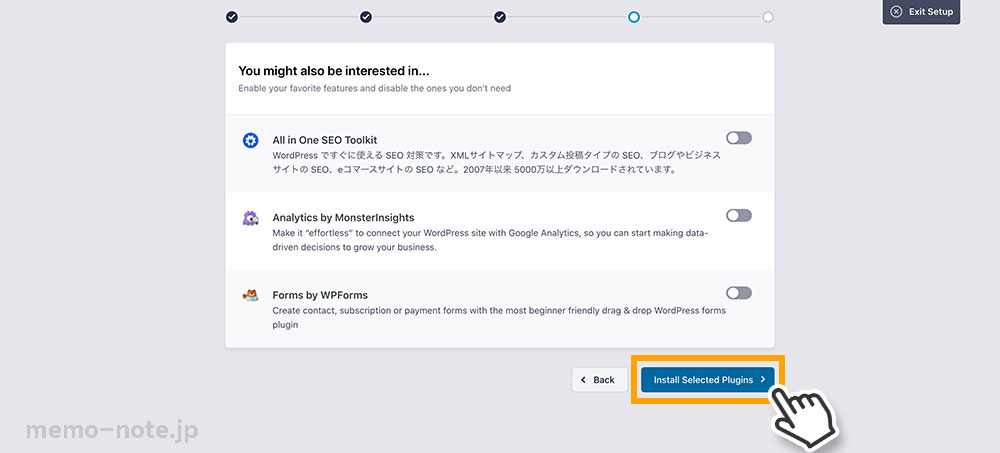Click the first completed step checkmark

click(232, 17)
